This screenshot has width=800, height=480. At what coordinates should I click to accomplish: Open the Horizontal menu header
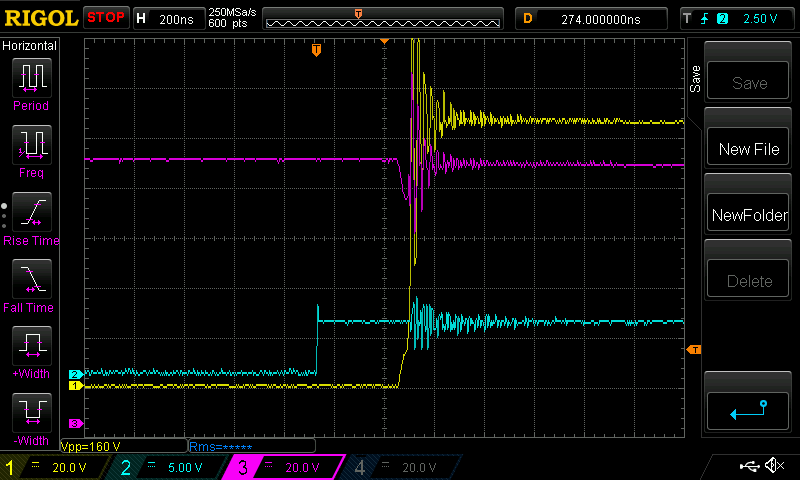(30, 46)
